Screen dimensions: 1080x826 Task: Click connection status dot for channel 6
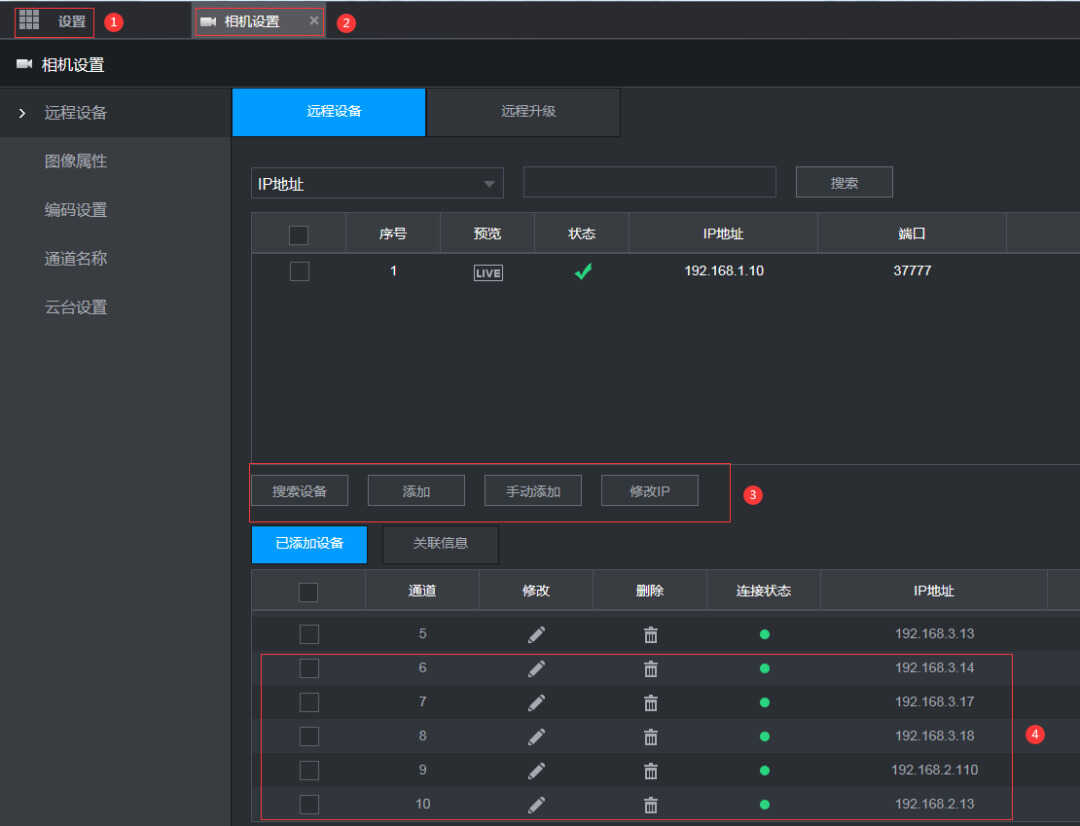coord(765,668)
